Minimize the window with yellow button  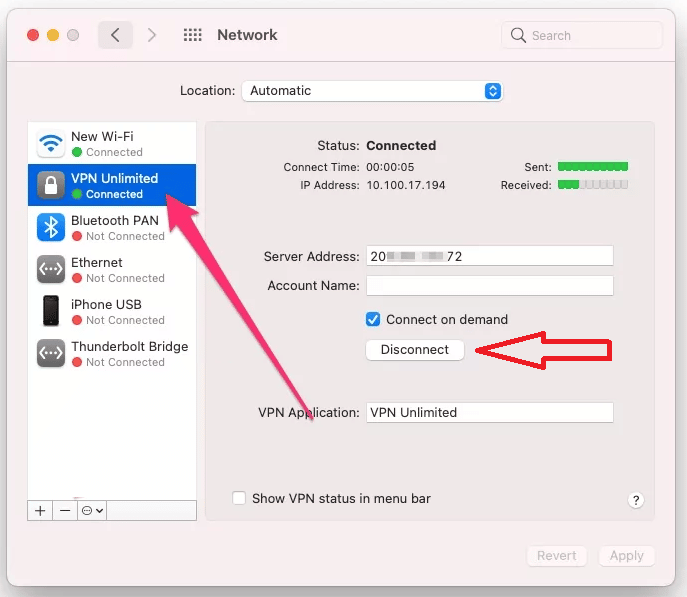point(53,35)
